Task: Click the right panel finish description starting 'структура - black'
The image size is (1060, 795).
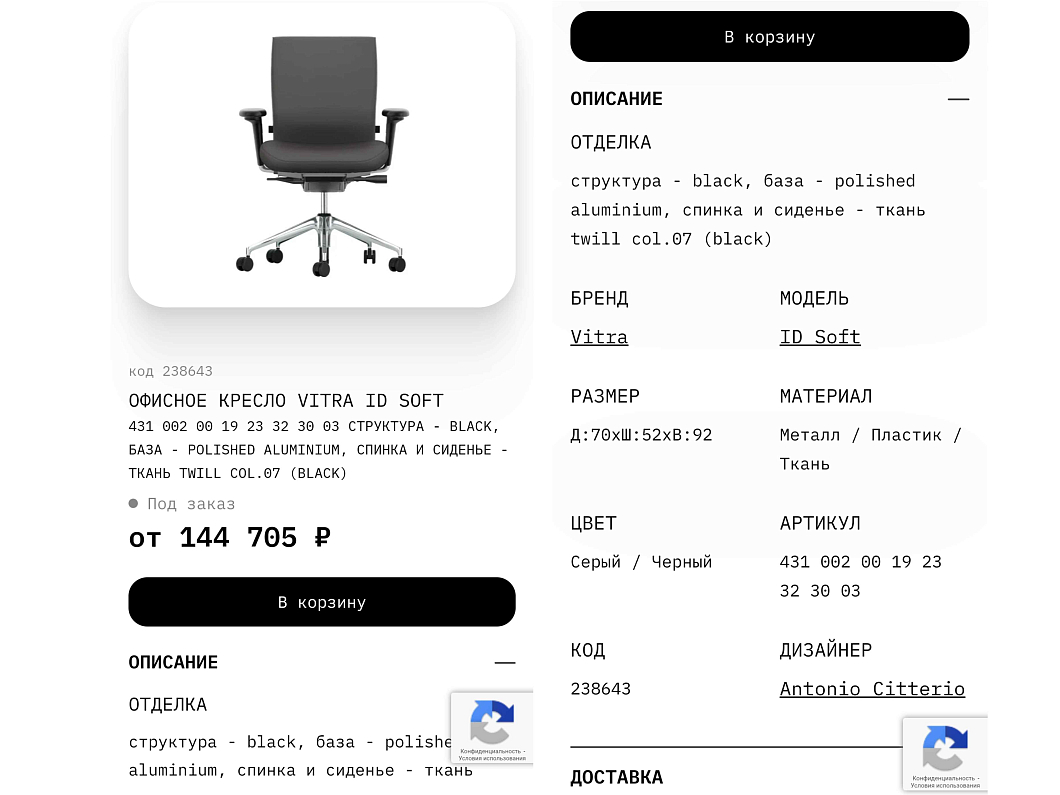Action: pyautogui.click(x=748, y=210)
